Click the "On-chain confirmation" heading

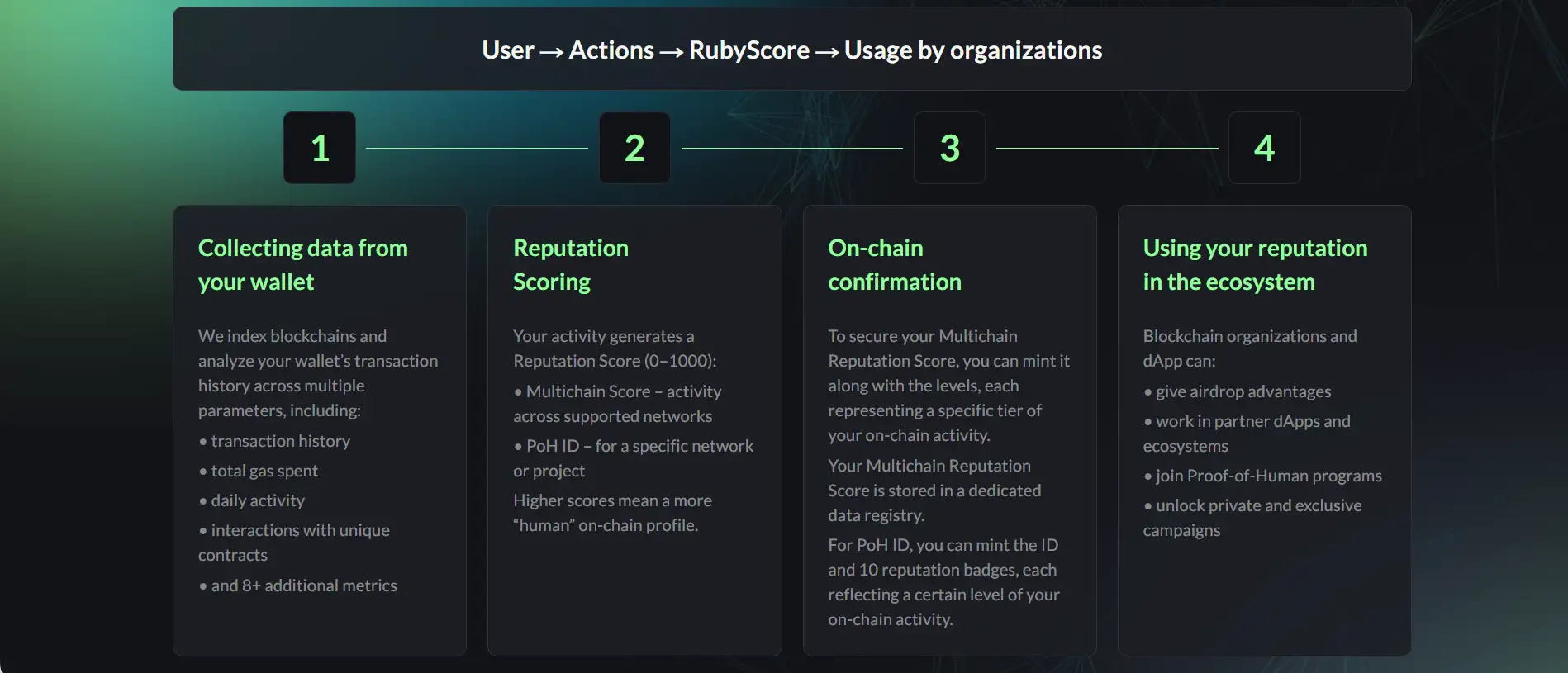point(894,264)
